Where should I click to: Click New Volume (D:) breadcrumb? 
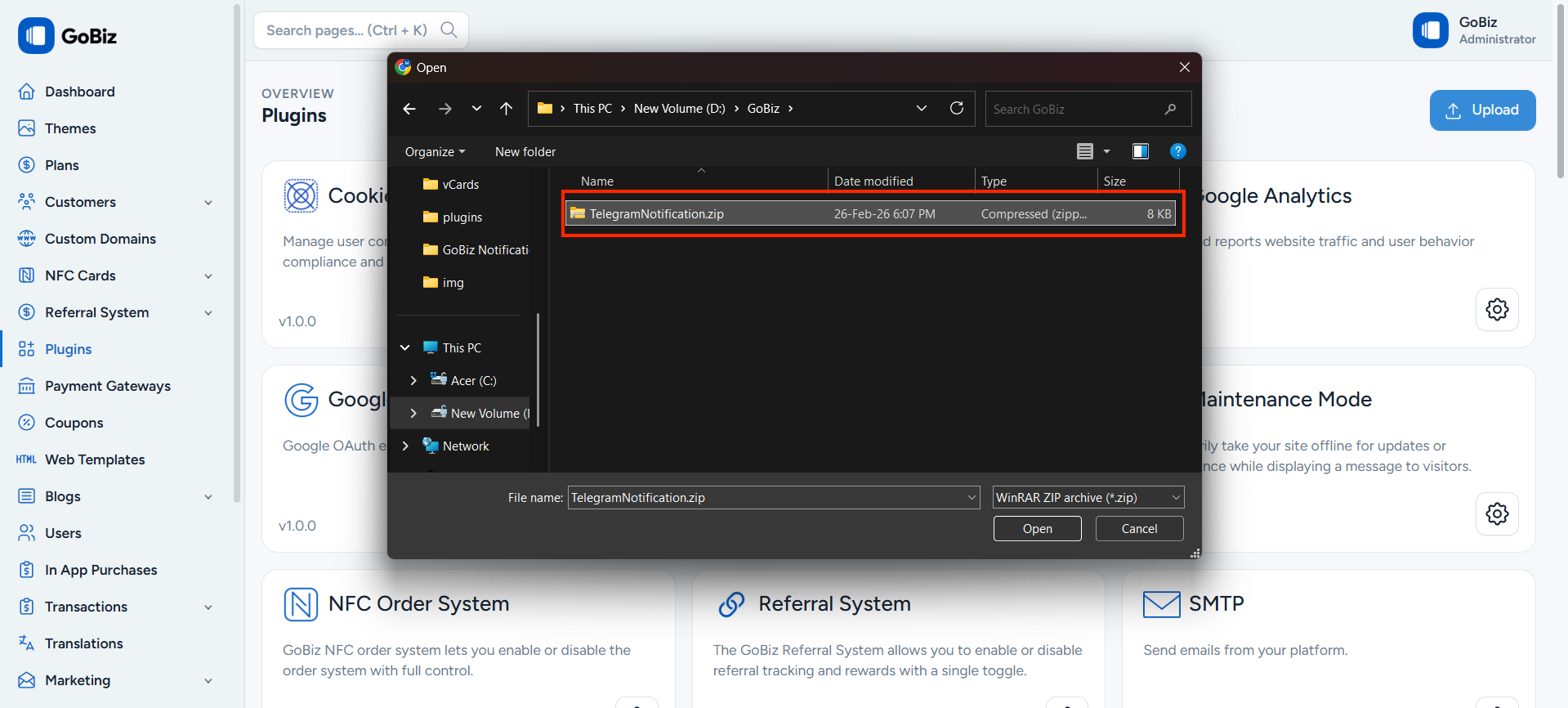point(679,109)
